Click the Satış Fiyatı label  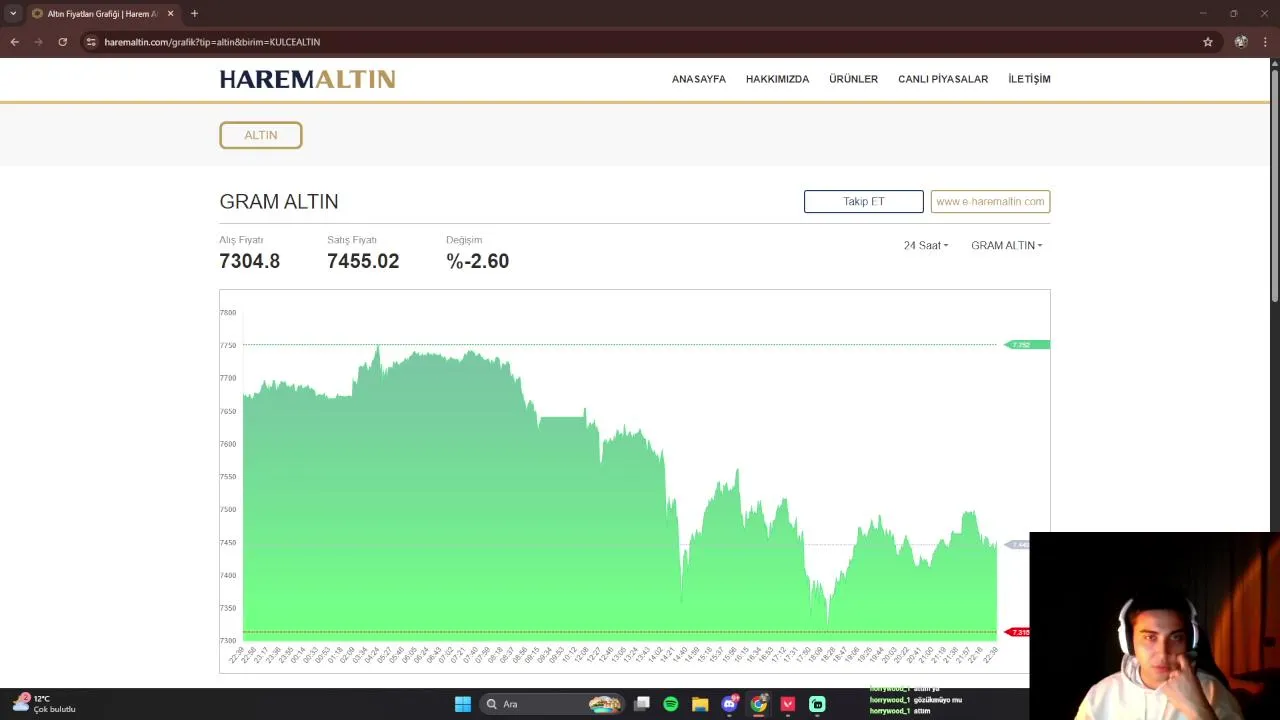[352, 240]
